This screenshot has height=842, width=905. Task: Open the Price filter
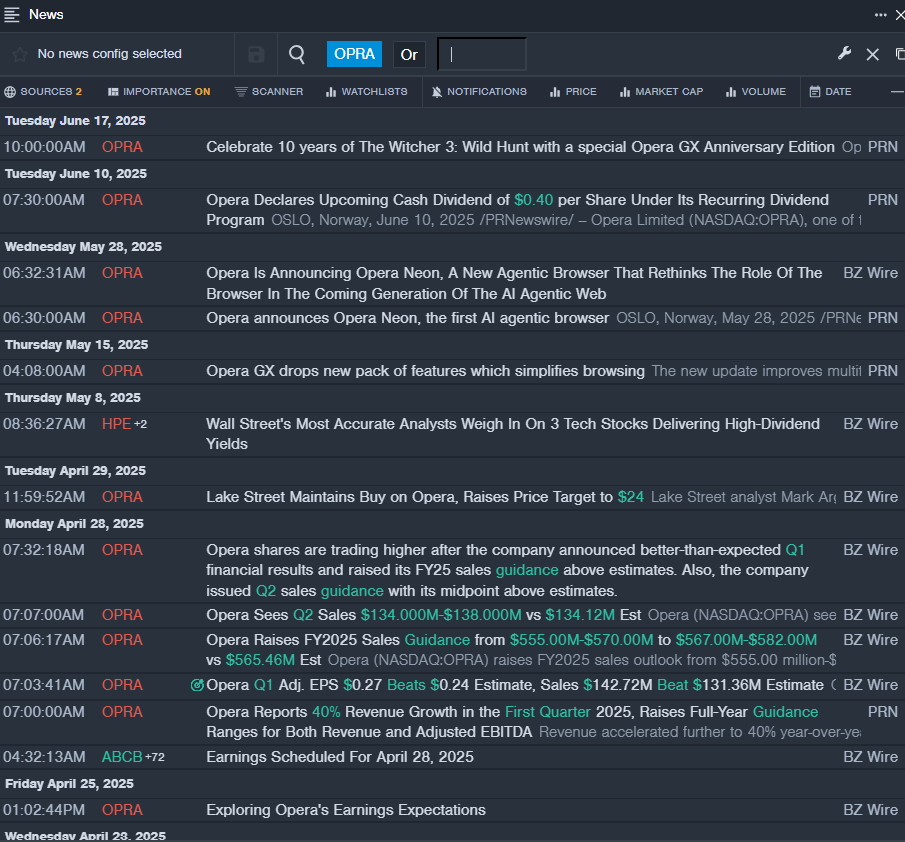573,92
